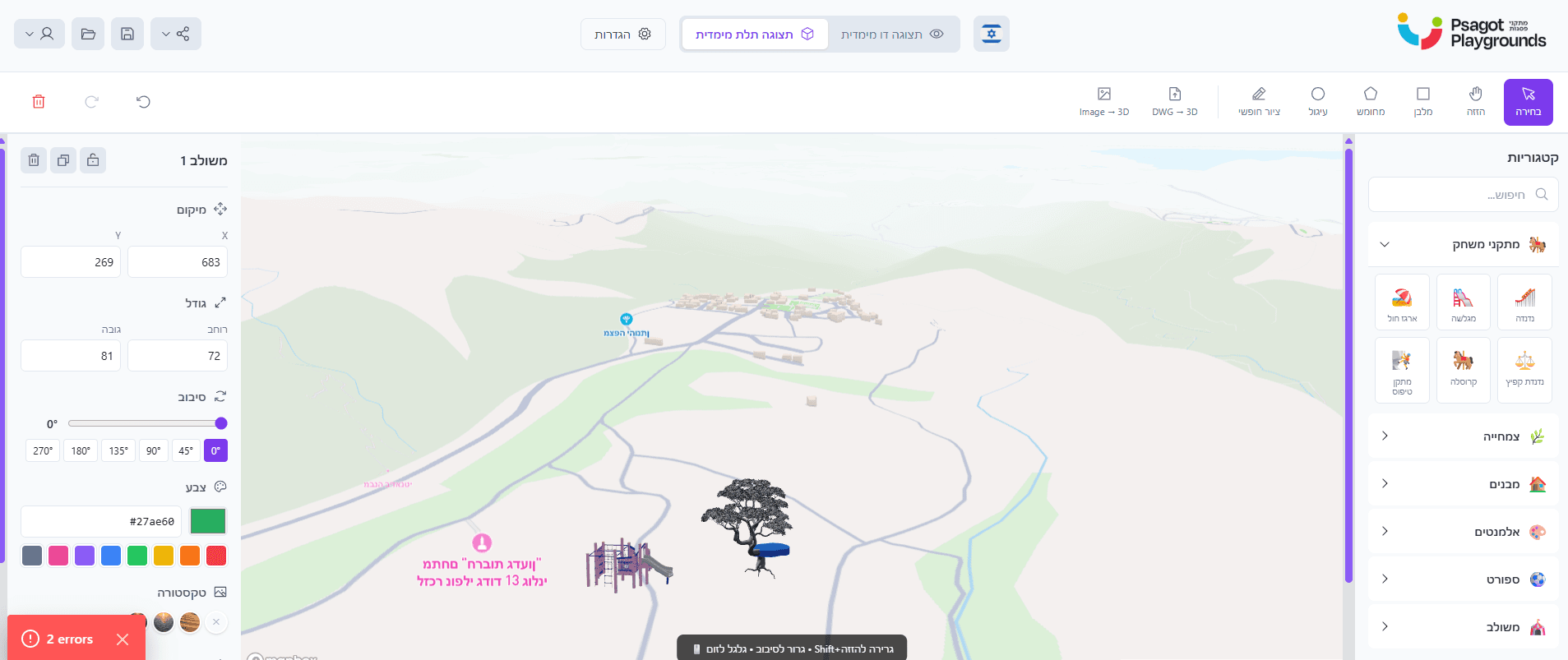Image resolution: width=1568 pixels, height=660 pixels.
Task: Click the Y position field 269
Action: (x=71, y=262)
